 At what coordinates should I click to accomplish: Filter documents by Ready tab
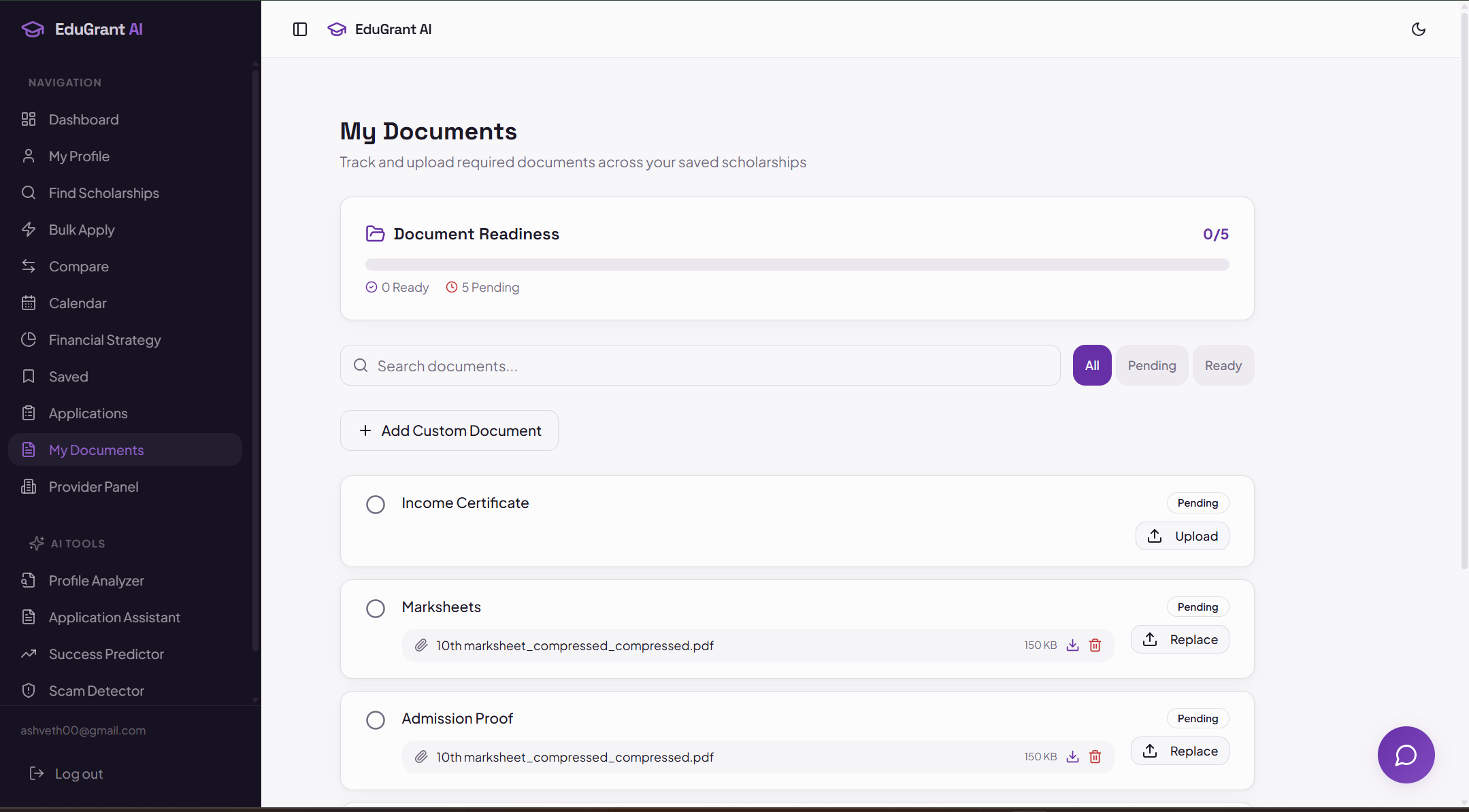[1223, 366]
